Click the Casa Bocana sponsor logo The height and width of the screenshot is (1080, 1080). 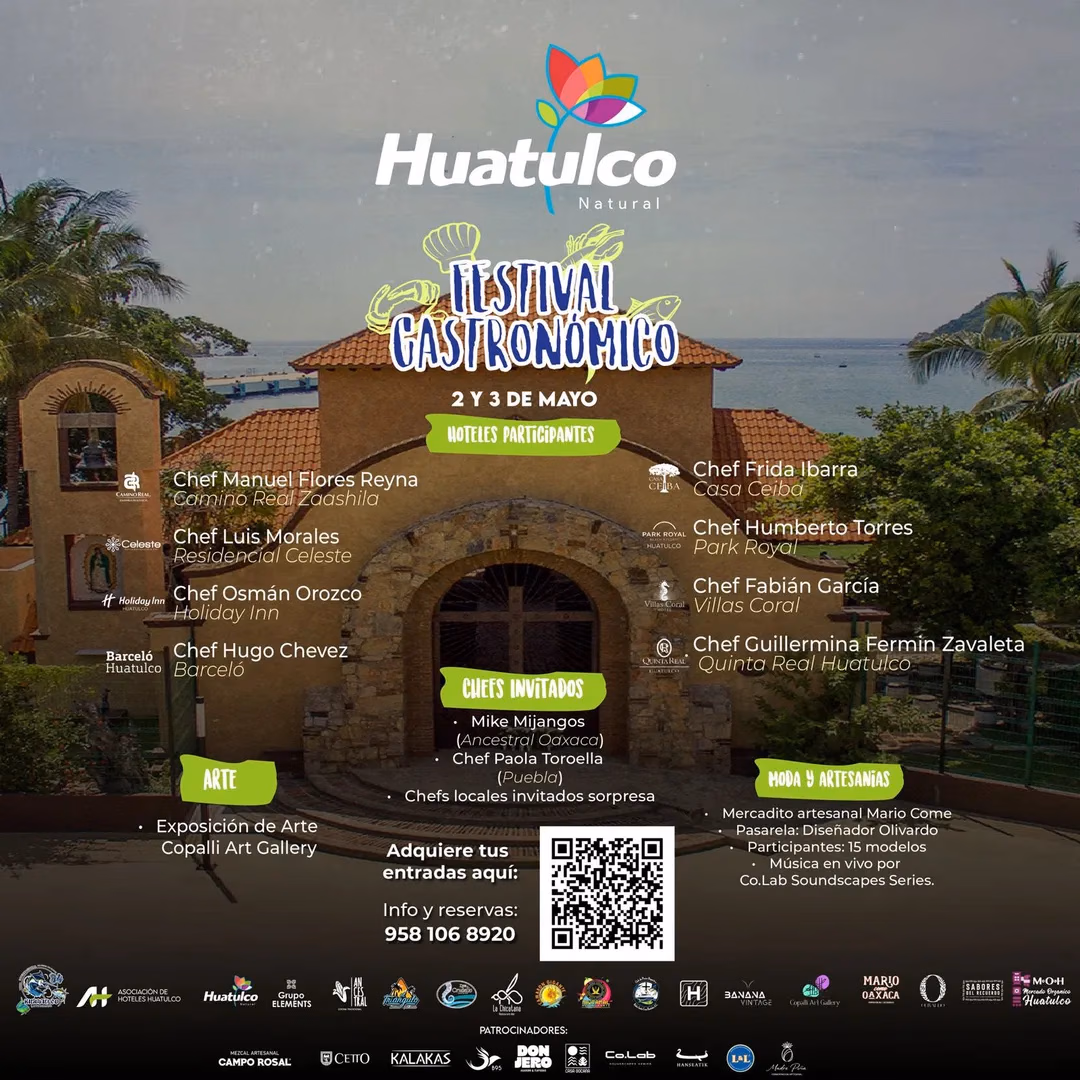[x=577, y=1059]
